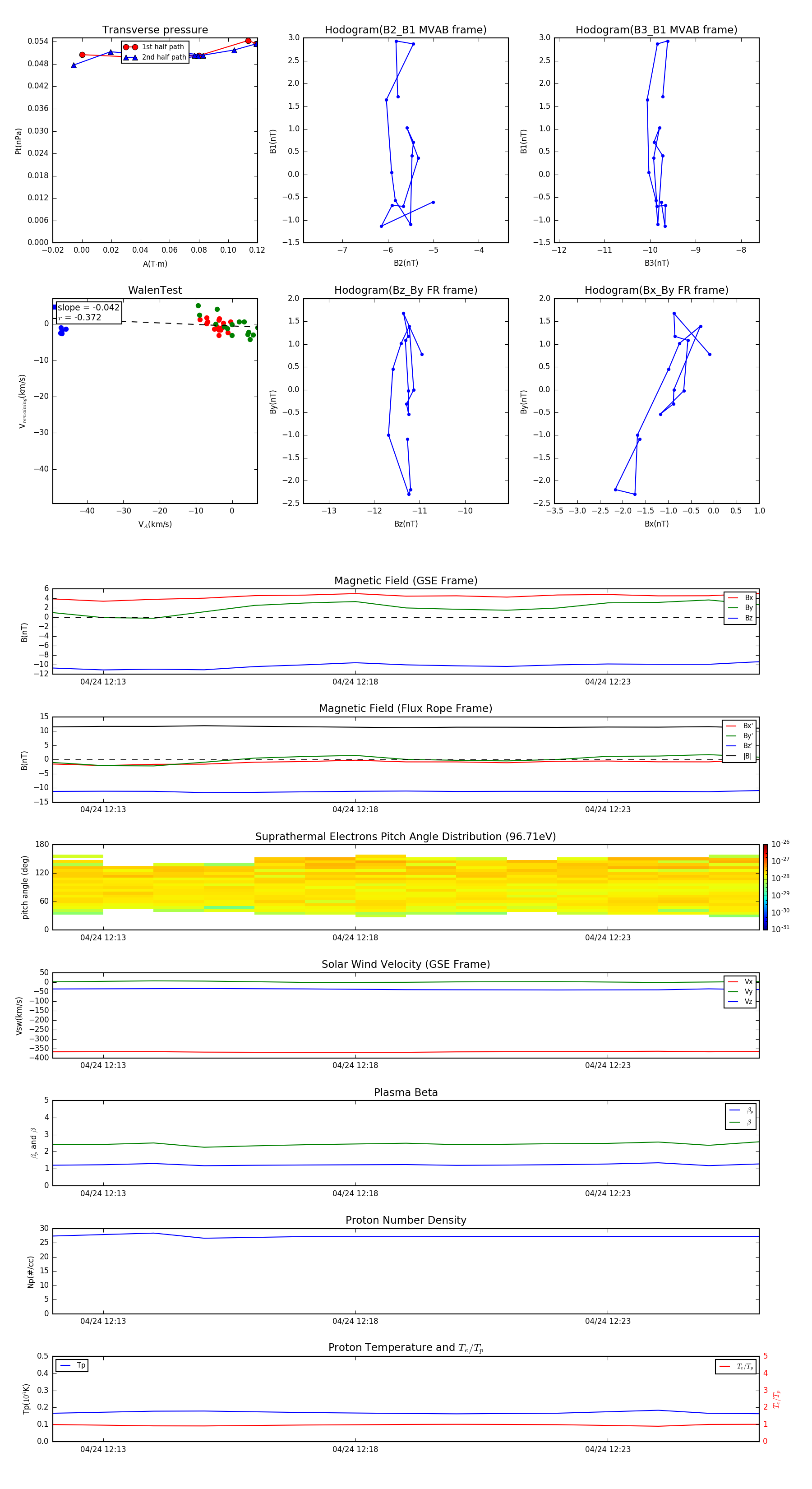Click the 'Transverse pressure' plot title

(155, 30)
